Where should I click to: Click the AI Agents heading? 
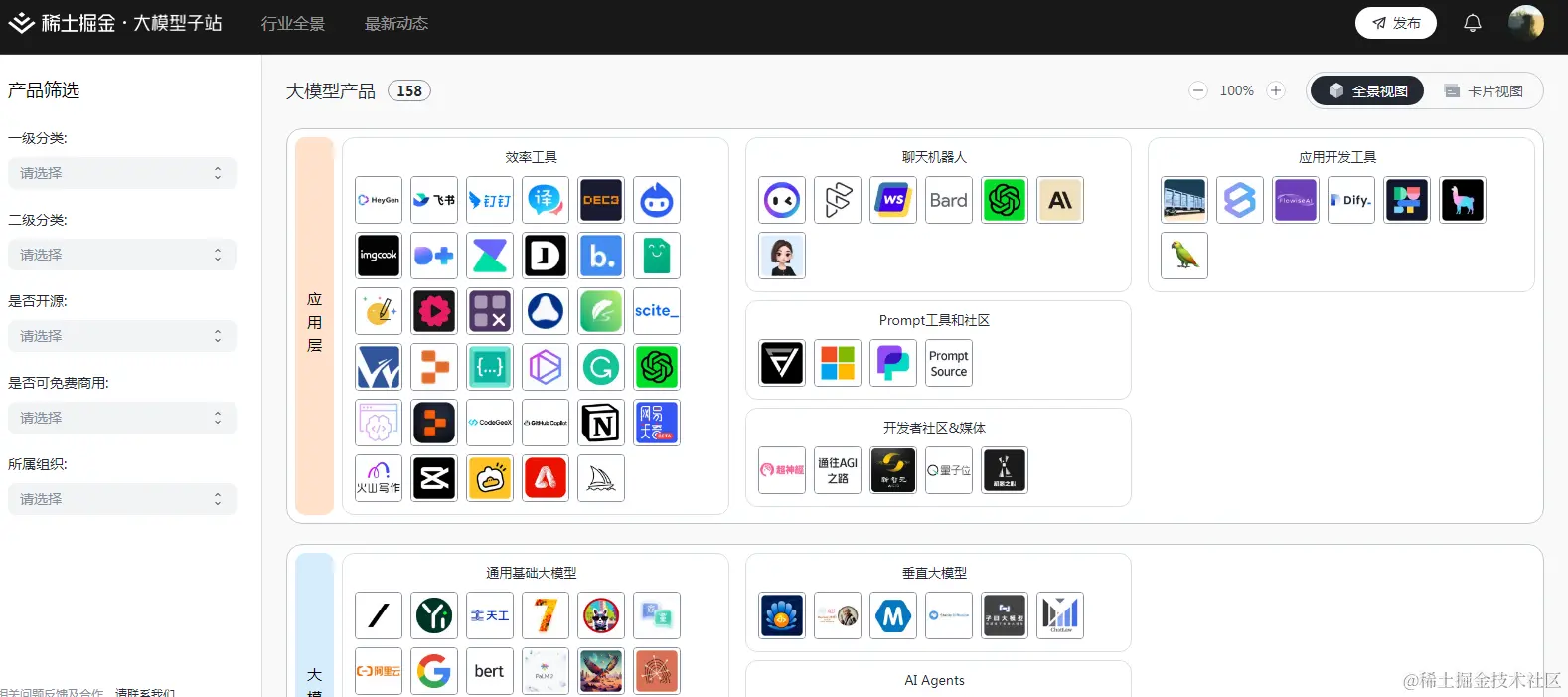click(x=934, y=680)
